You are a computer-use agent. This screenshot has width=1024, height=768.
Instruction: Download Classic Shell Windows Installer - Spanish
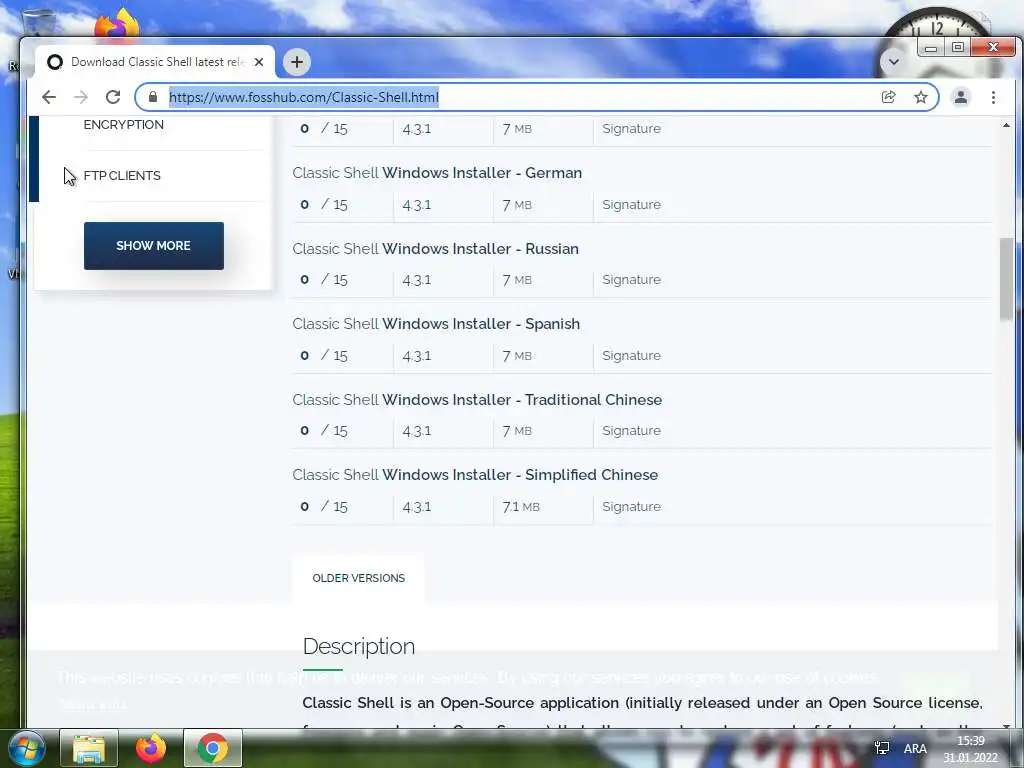[436, 324]
